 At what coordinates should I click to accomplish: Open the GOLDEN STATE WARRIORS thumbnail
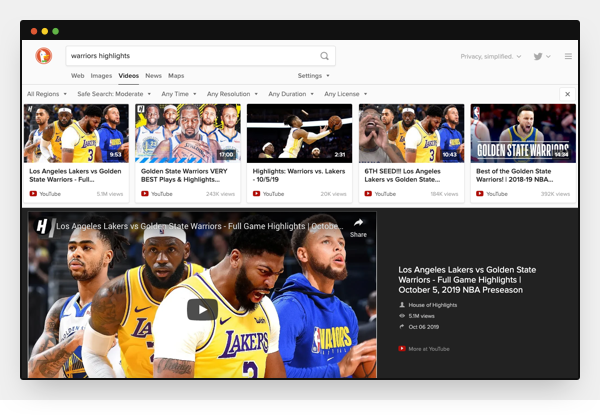tap(523, 133)
